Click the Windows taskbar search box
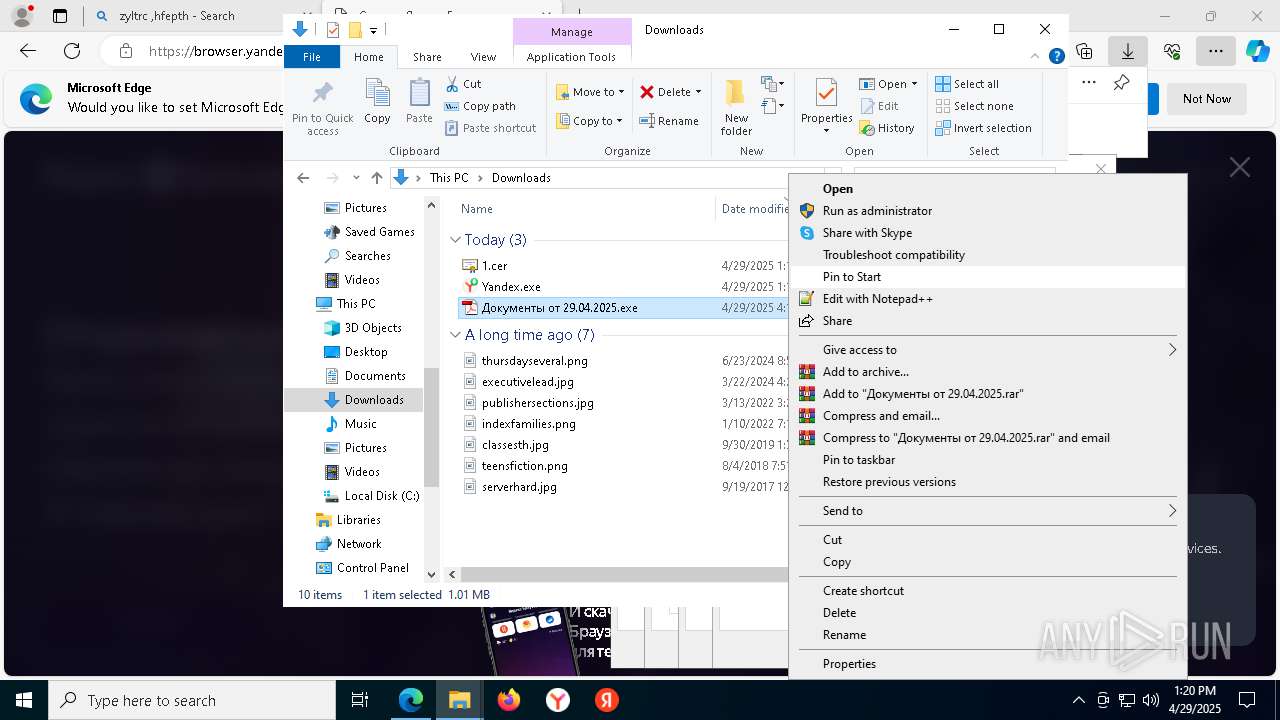The width and height of the screenshot is (1280, 720). click(x=192, y=700)
